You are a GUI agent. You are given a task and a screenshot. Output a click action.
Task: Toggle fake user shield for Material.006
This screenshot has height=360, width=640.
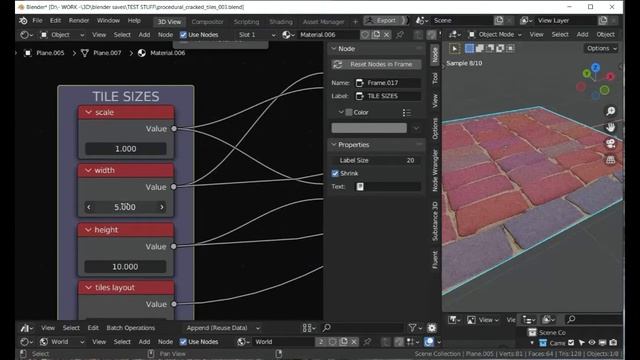click(x=365, y=35)
